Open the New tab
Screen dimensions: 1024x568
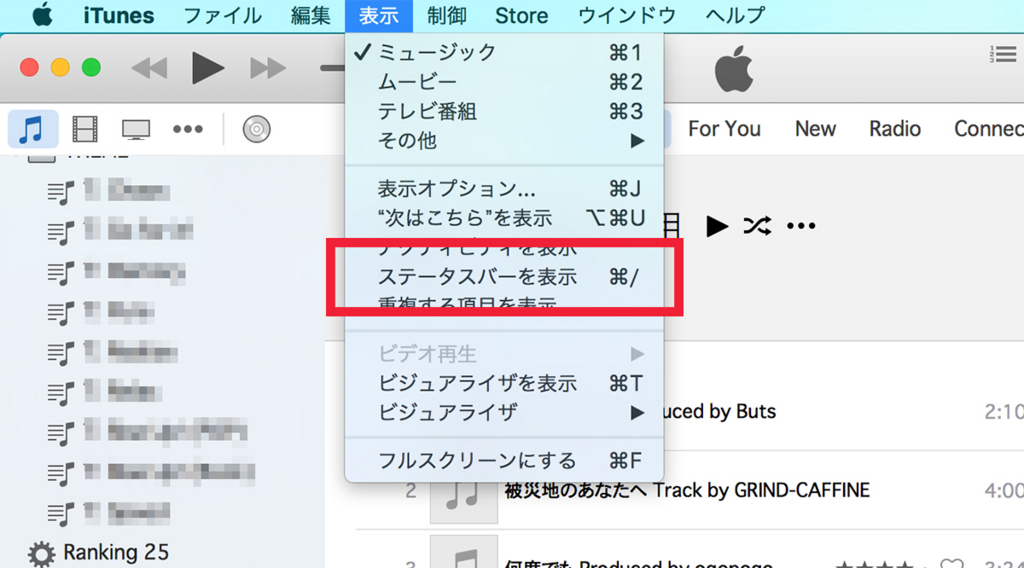(815, 129)
